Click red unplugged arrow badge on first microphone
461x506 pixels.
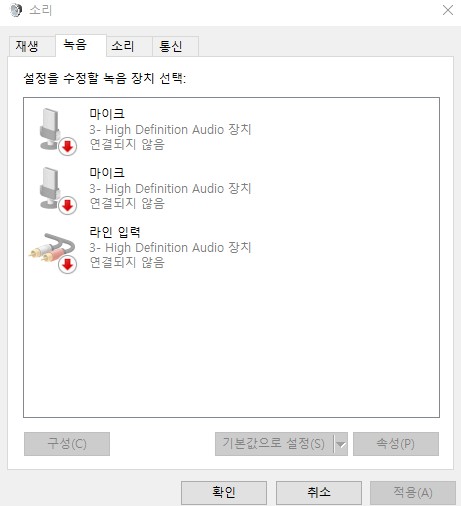tap(68, 146)
